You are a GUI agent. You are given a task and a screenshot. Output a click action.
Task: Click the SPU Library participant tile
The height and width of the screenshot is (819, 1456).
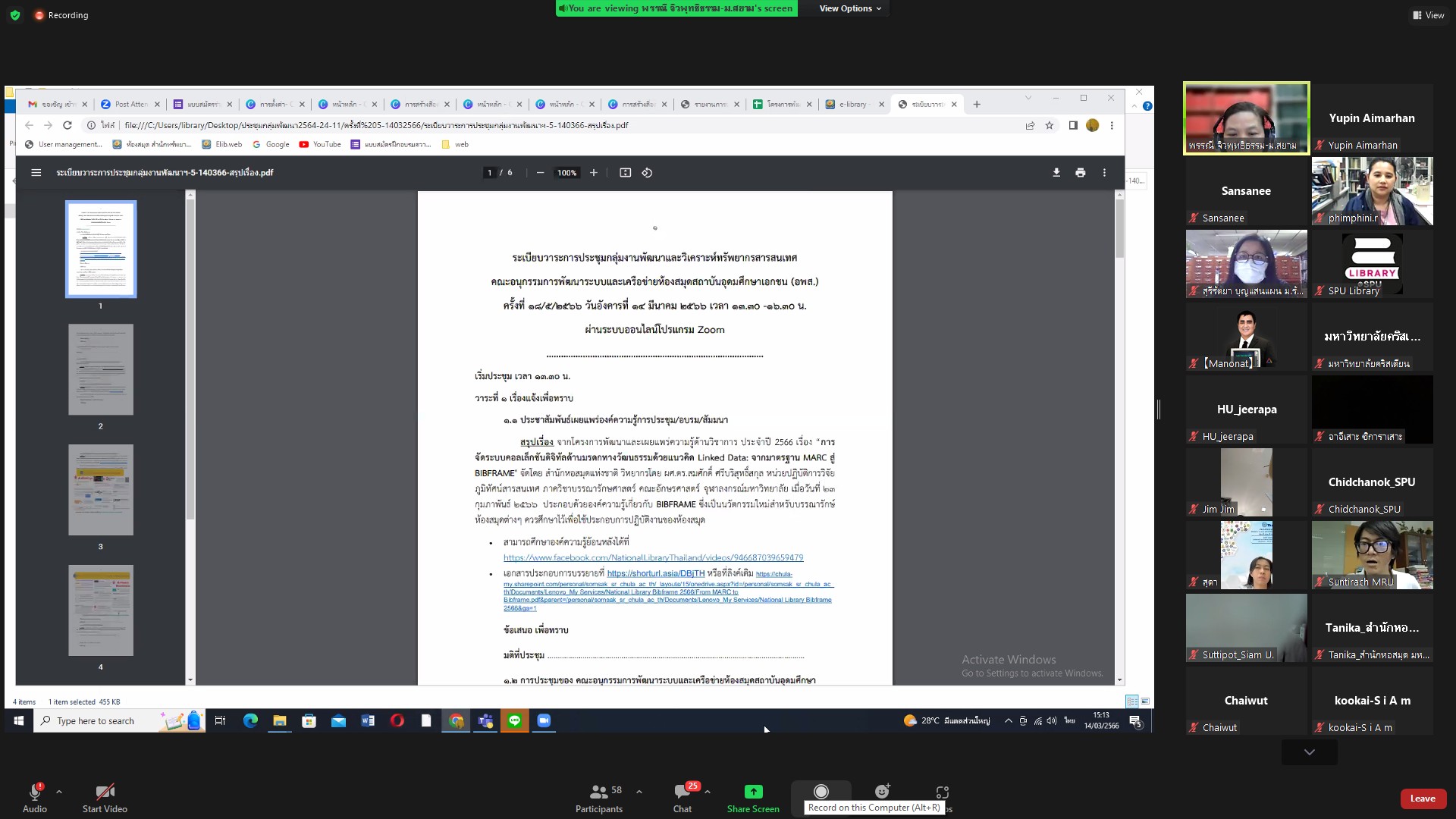pos(1372,264)
